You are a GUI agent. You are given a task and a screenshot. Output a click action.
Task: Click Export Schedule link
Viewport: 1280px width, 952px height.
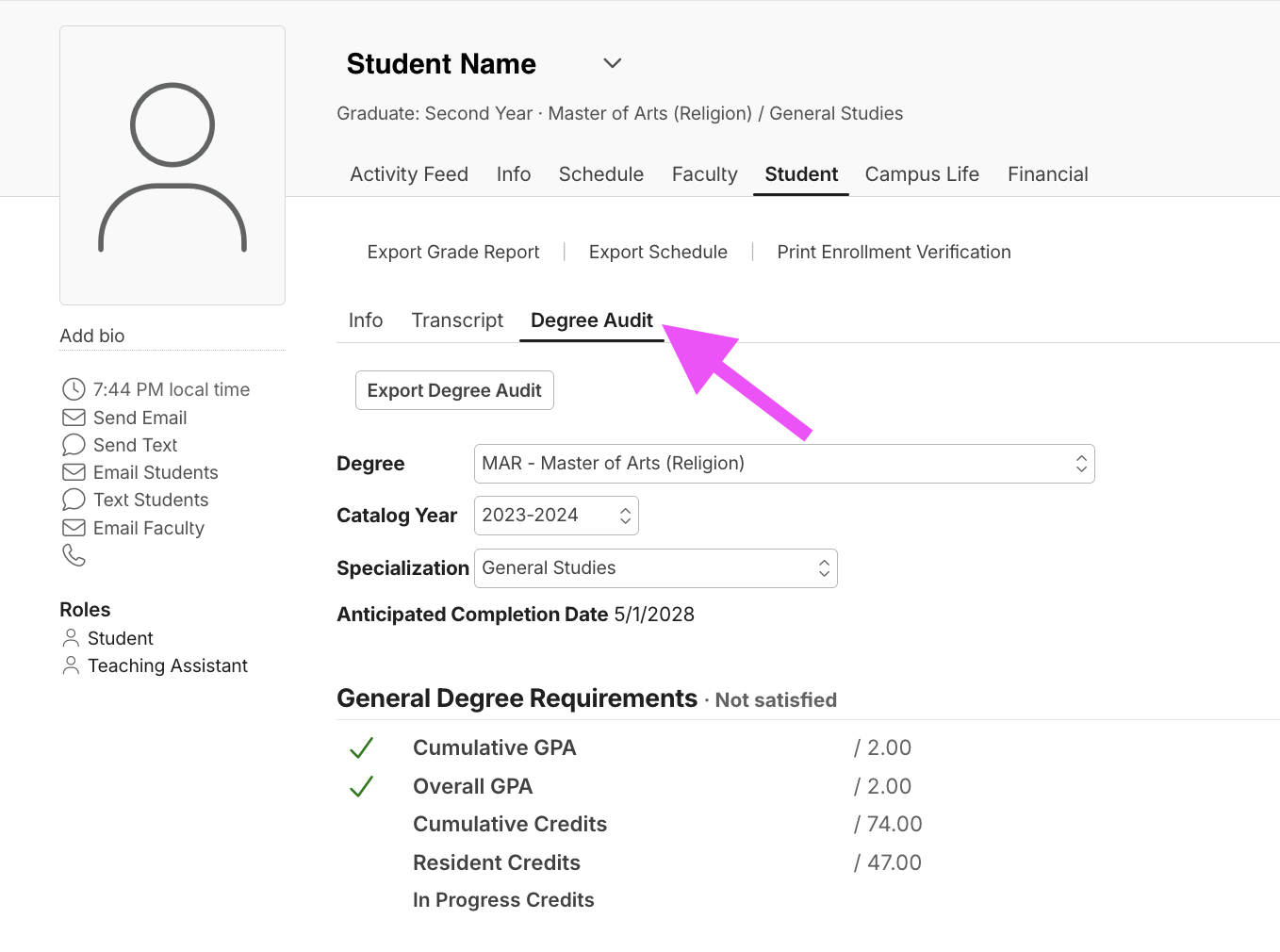[658, 252]
